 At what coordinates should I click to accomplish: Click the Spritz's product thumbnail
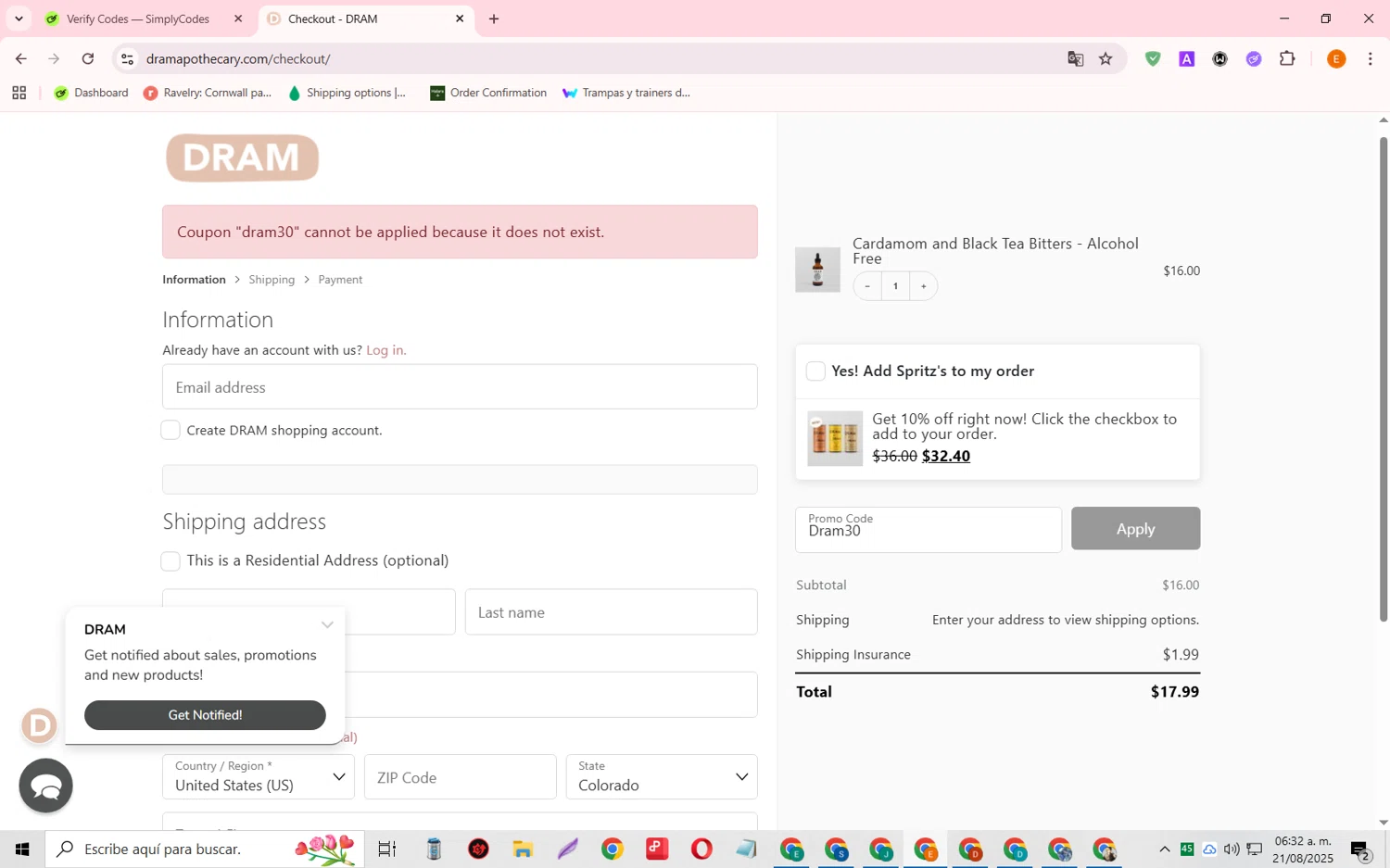(x=835, y=438)
